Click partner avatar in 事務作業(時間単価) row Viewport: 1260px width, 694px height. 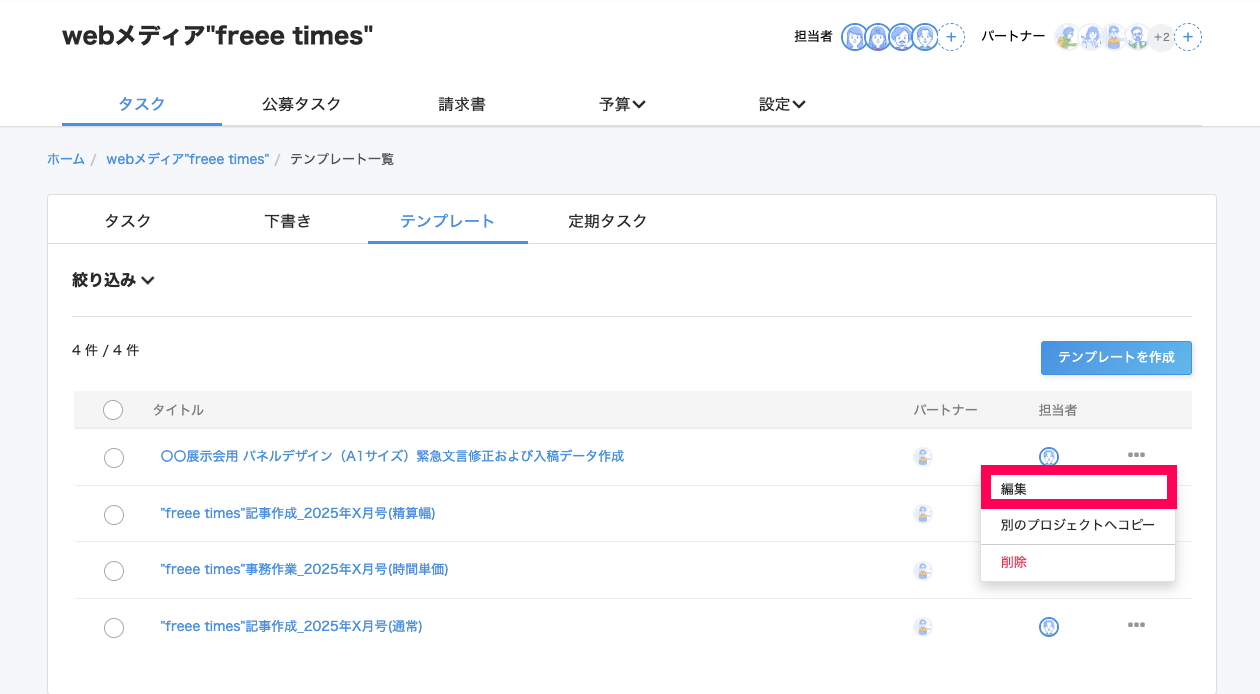(923, 571)
